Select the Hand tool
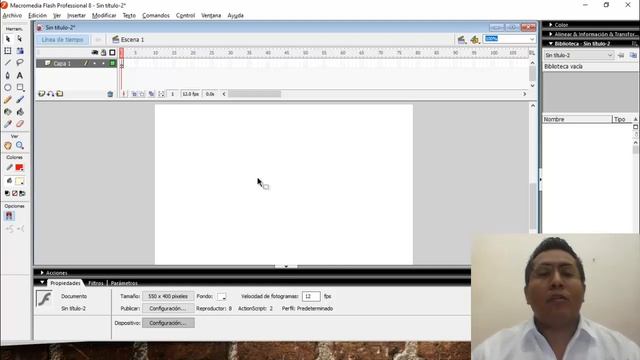The height and width of the screenshot is (360, 640). pos(8,145)
